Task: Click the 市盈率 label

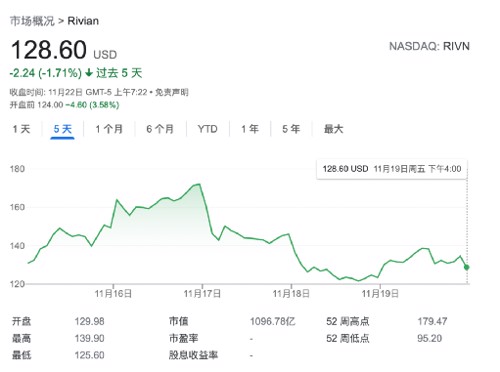Action: point(183,338)
